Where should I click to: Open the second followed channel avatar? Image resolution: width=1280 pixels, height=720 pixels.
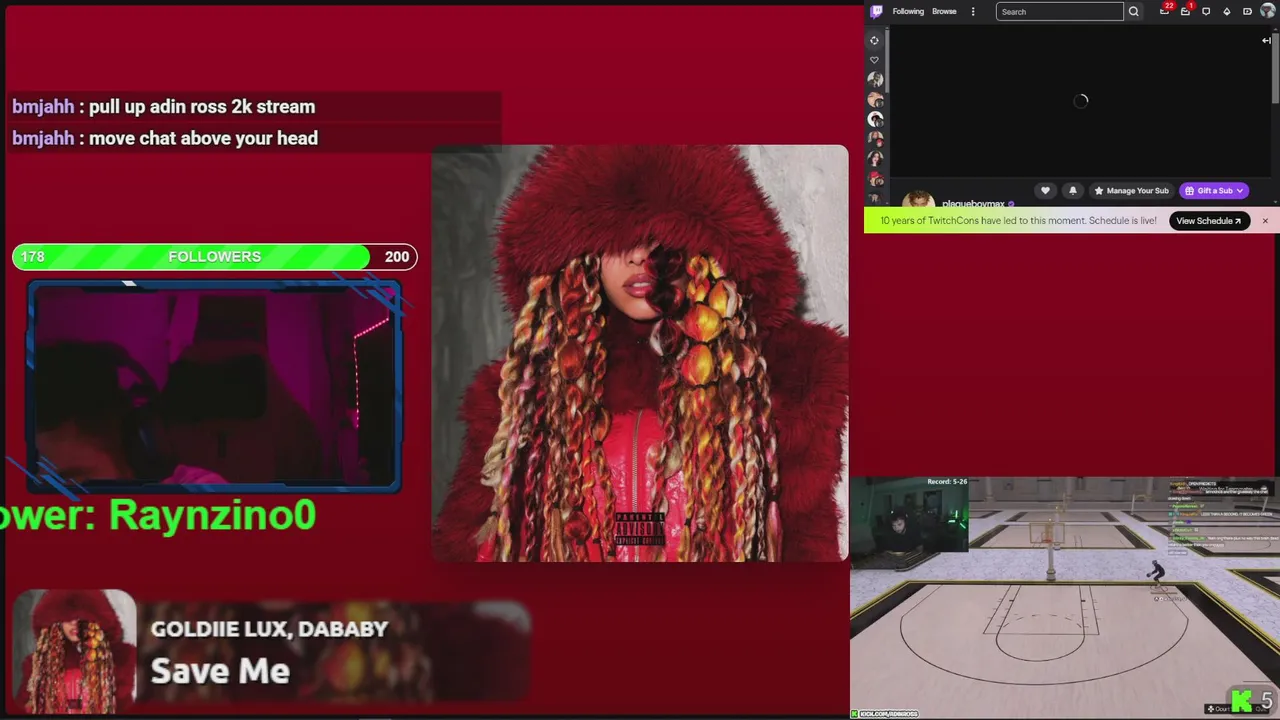876,99
